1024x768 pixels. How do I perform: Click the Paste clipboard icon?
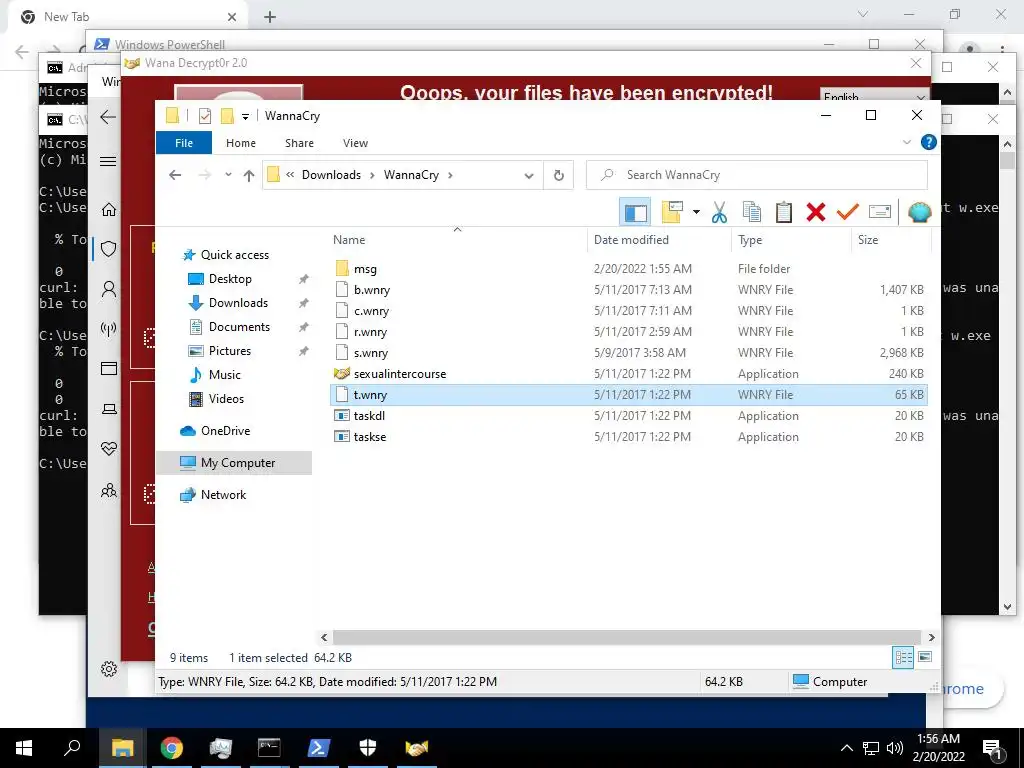[x=784, y=212]
